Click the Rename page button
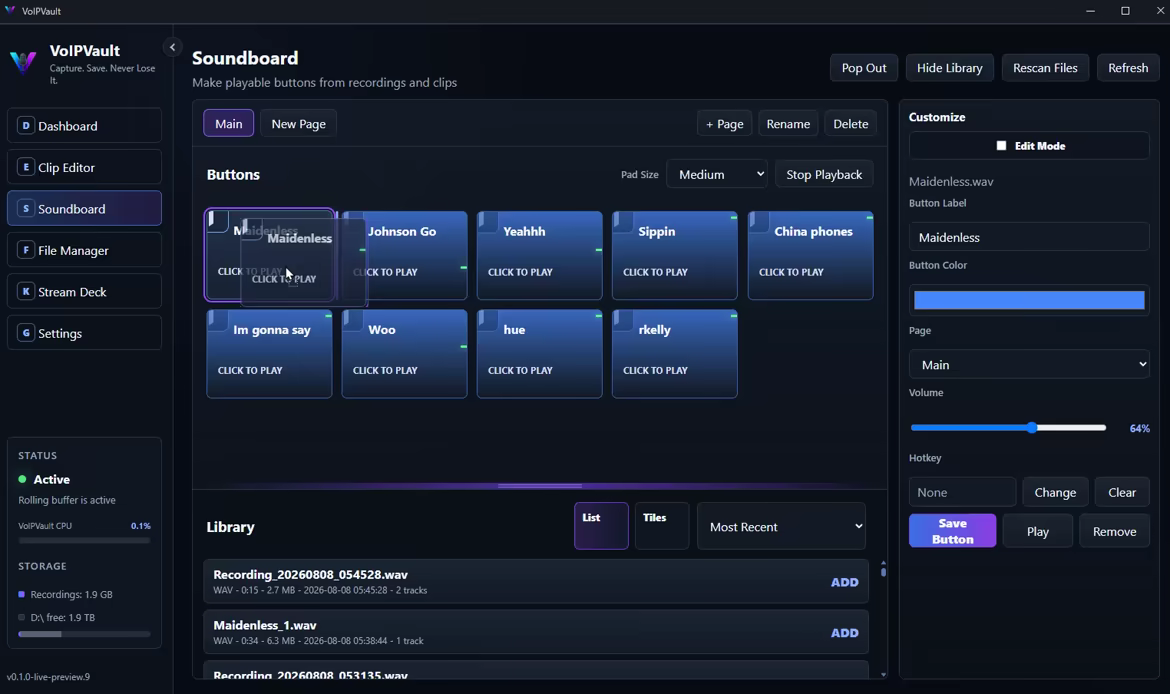Viewport: 1170px width, 694px height. point(788,124)
